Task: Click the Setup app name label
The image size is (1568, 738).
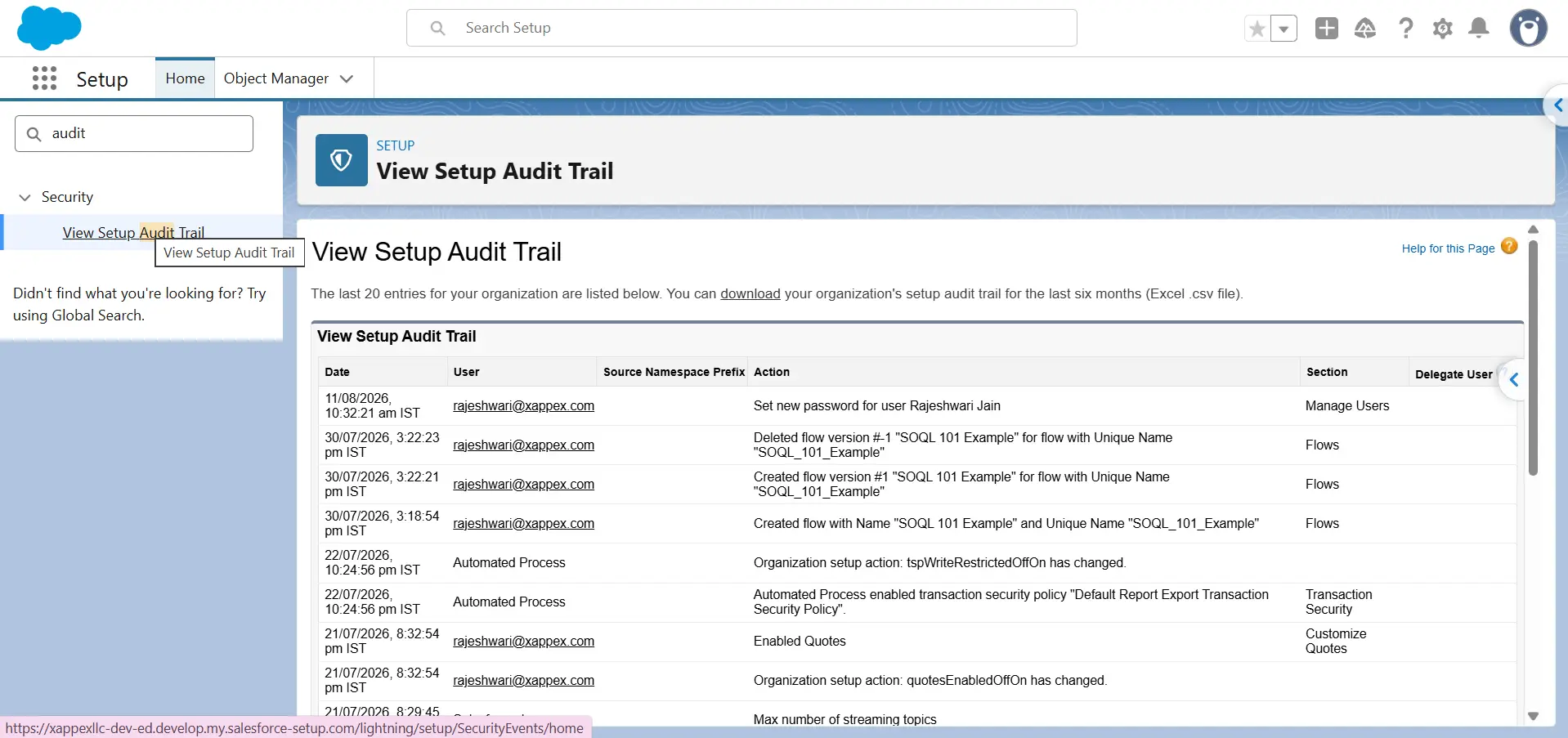Action: tap(102, 79)
